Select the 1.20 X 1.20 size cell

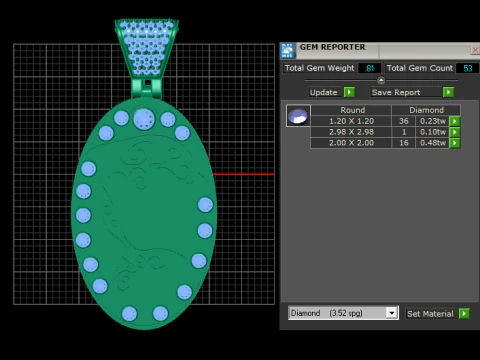tap(351, 121)
